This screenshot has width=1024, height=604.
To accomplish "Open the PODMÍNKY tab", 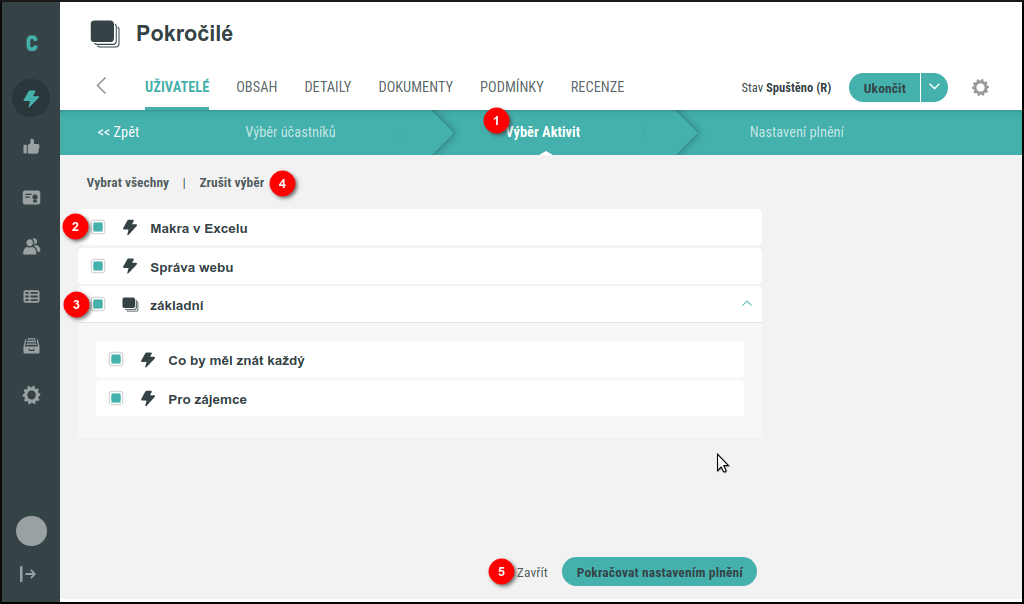I will (511, 87).
